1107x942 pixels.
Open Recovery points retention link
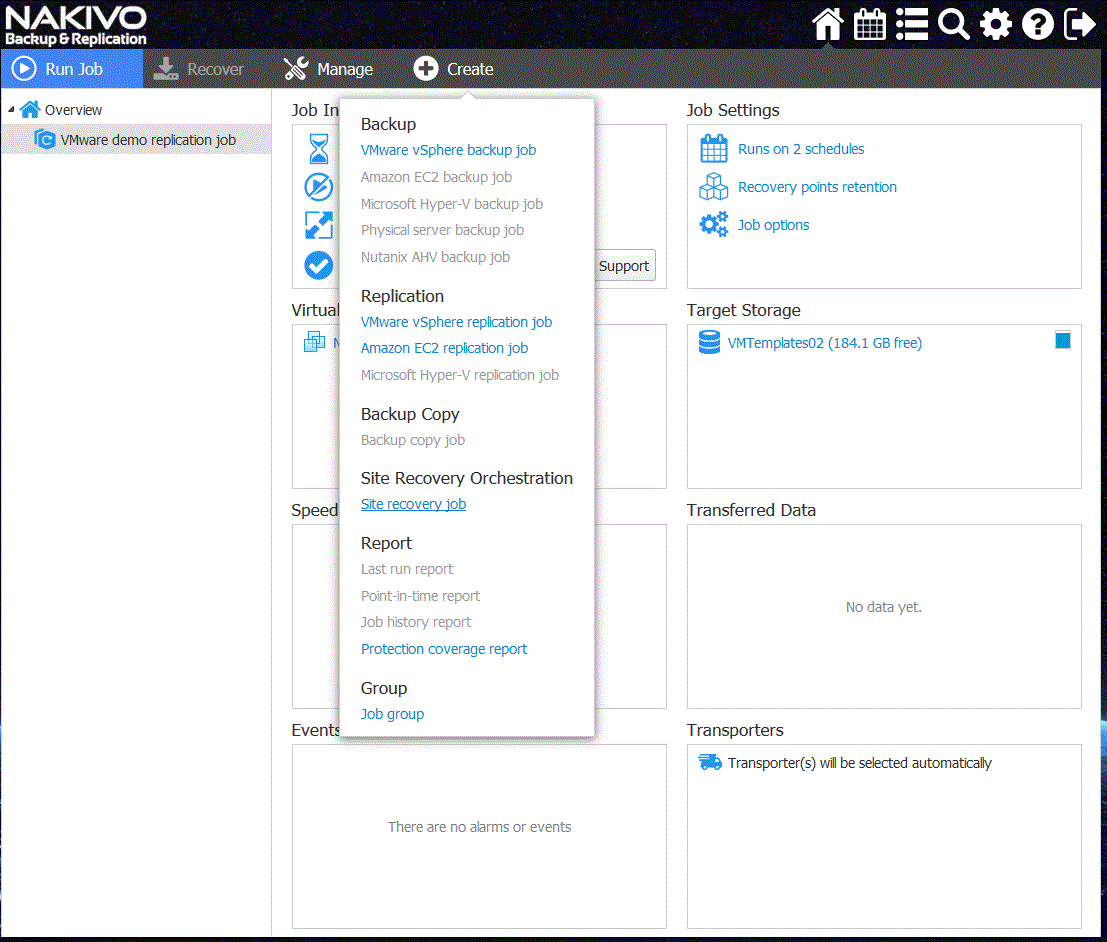click(x=818, y=186)
